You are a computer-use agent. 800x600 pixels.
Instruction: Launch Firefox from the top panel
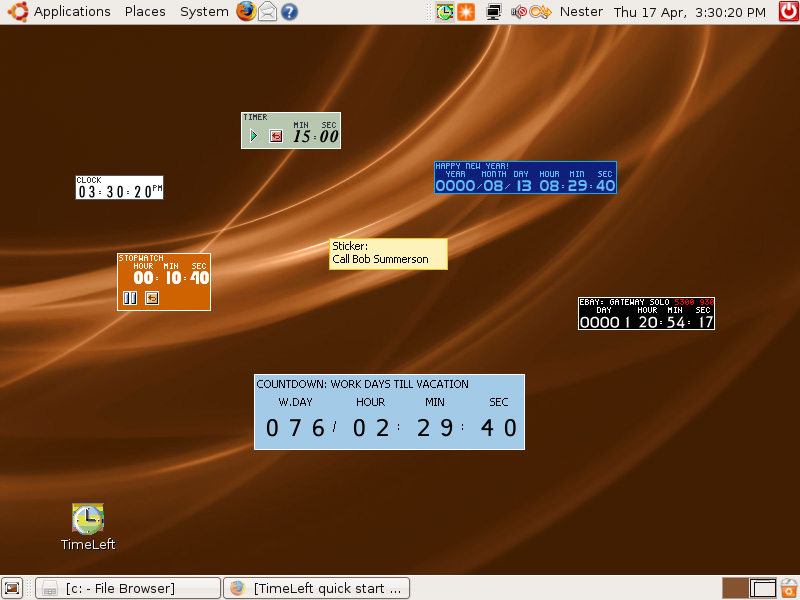tap(246, 11)
